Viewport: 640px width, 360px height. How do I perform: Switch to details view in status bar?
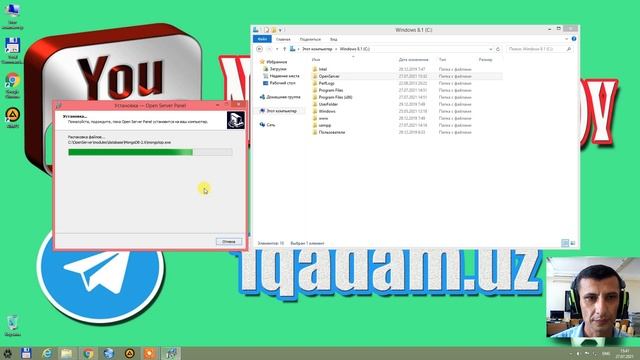pos(565,243)
